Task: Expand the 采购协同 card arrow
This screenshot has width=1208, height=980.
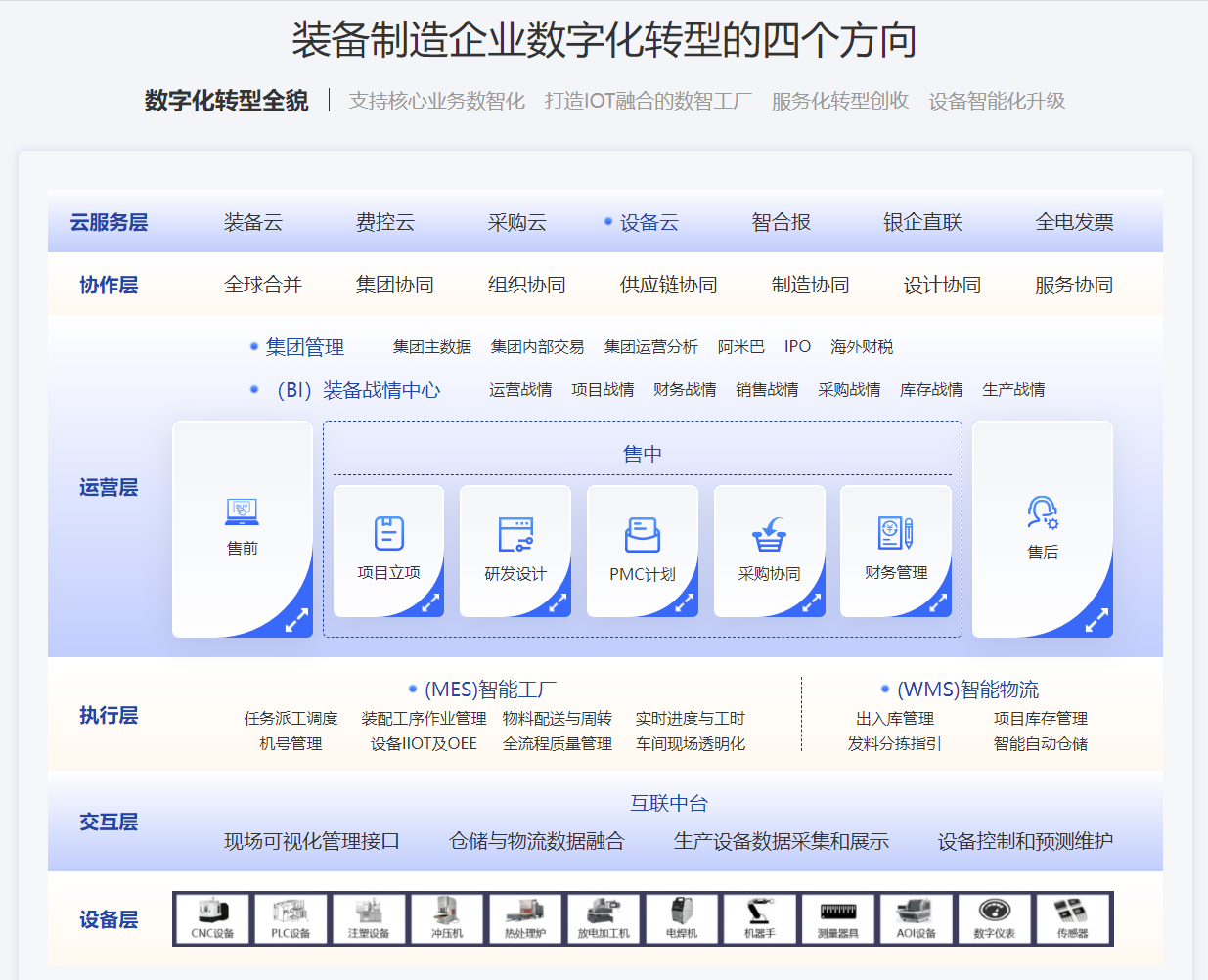Action: point(812,603)
